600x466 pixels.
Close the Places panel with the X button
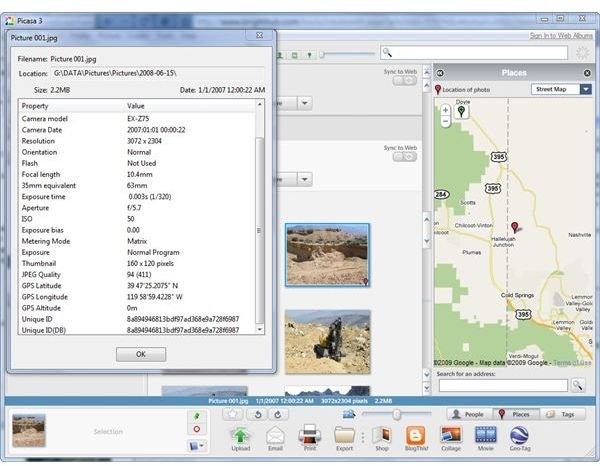[587, 73]
